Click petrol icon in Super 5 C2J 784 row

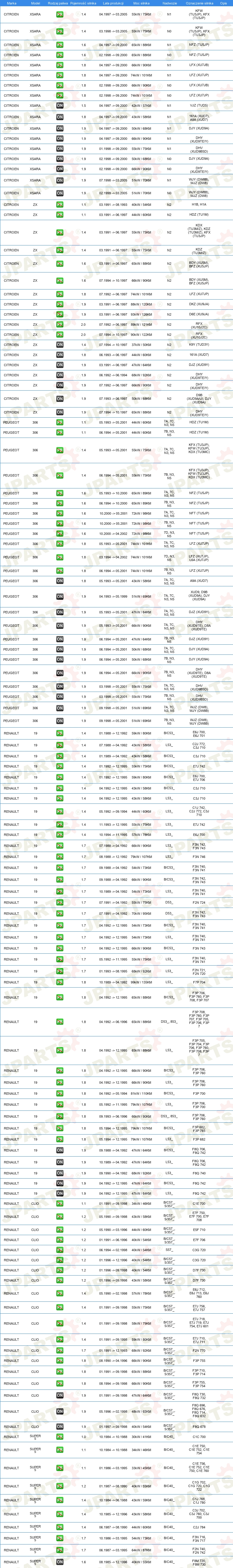coord(60,1527)
